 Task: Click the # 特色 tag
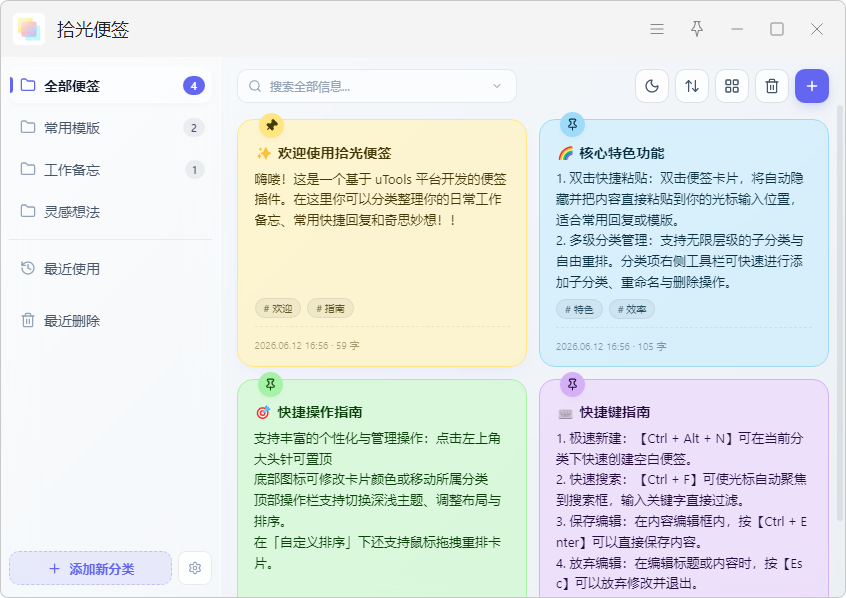tap(579, 310)
